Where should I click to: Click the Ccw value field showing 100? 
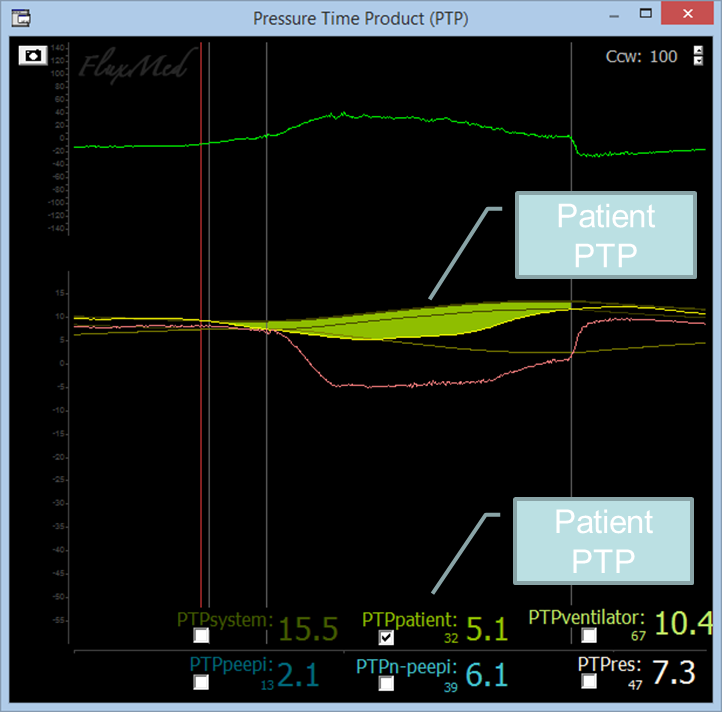click(x=663, y=56)
